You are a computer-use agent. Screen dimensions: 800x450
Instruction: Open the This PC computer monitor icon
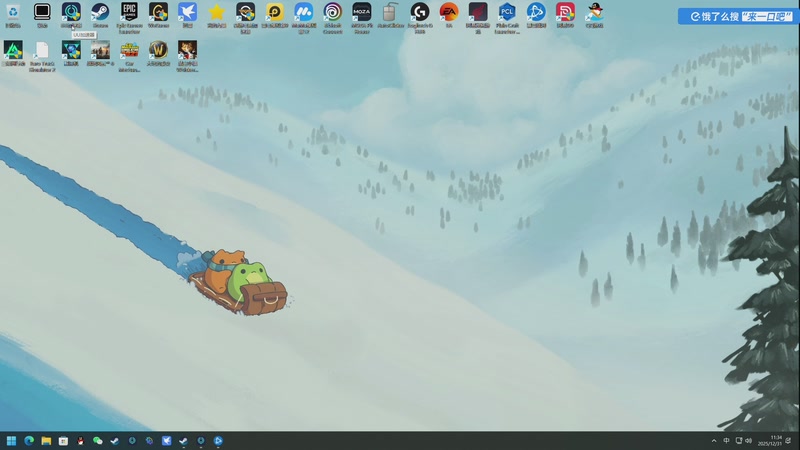point(42,15)
